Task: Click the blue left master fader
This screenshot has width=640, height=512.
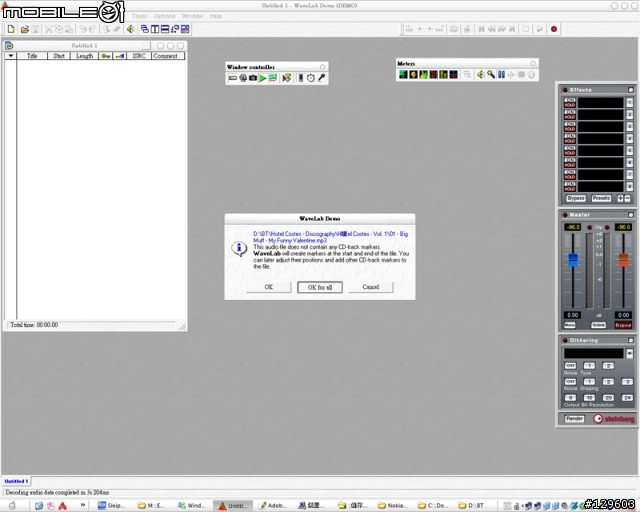Action: [573, 260]
